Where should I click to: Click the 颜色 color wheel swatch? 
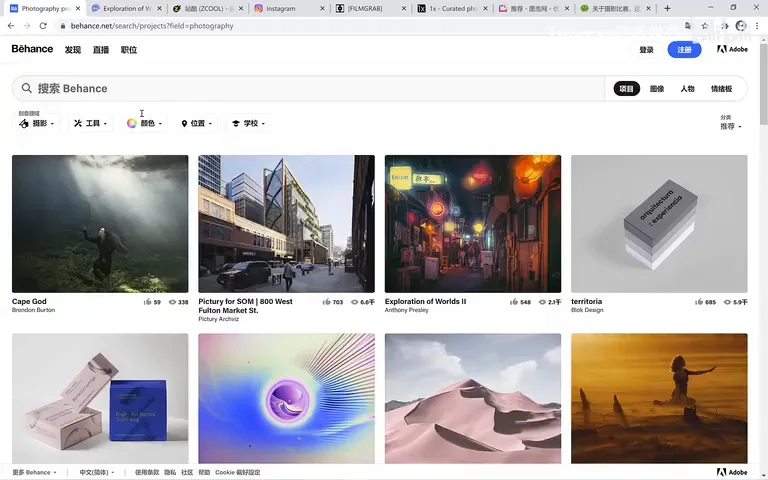click(x=132, y=123)
